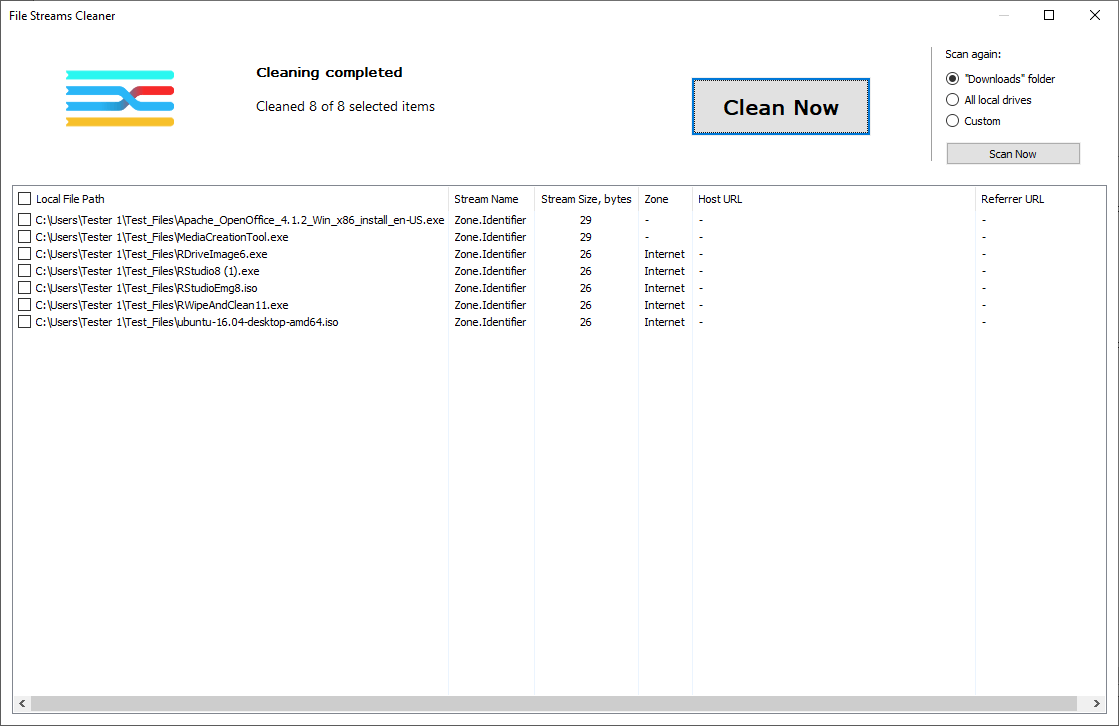This screenshot has width=1119, height=726.
Task: Check the RStudioEmg8.iso row checkbox
Action: [24, 288]
